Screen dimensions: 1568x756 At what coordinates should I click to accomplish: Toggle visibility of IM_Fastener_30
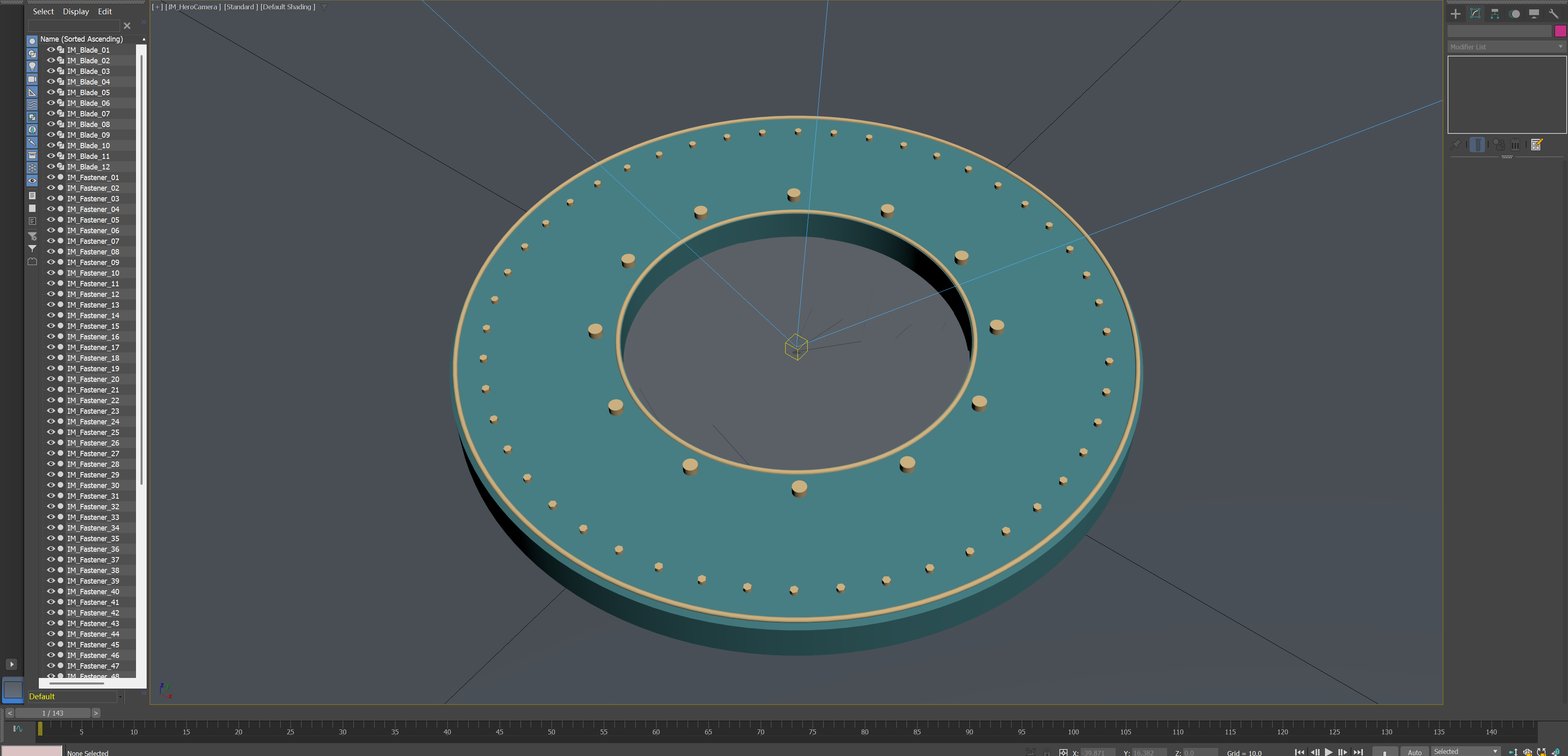click(x=51, y=485)
